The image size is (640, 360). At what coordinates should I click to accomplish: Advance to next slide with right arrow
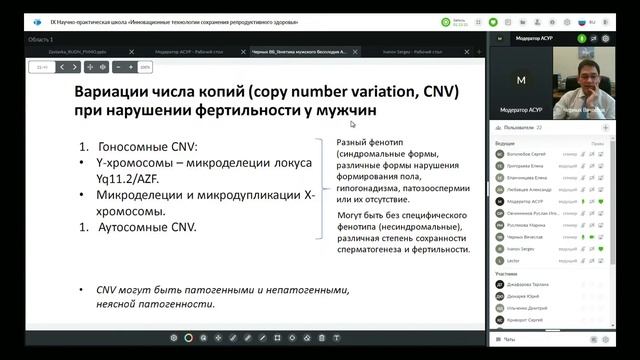(75, 67)
